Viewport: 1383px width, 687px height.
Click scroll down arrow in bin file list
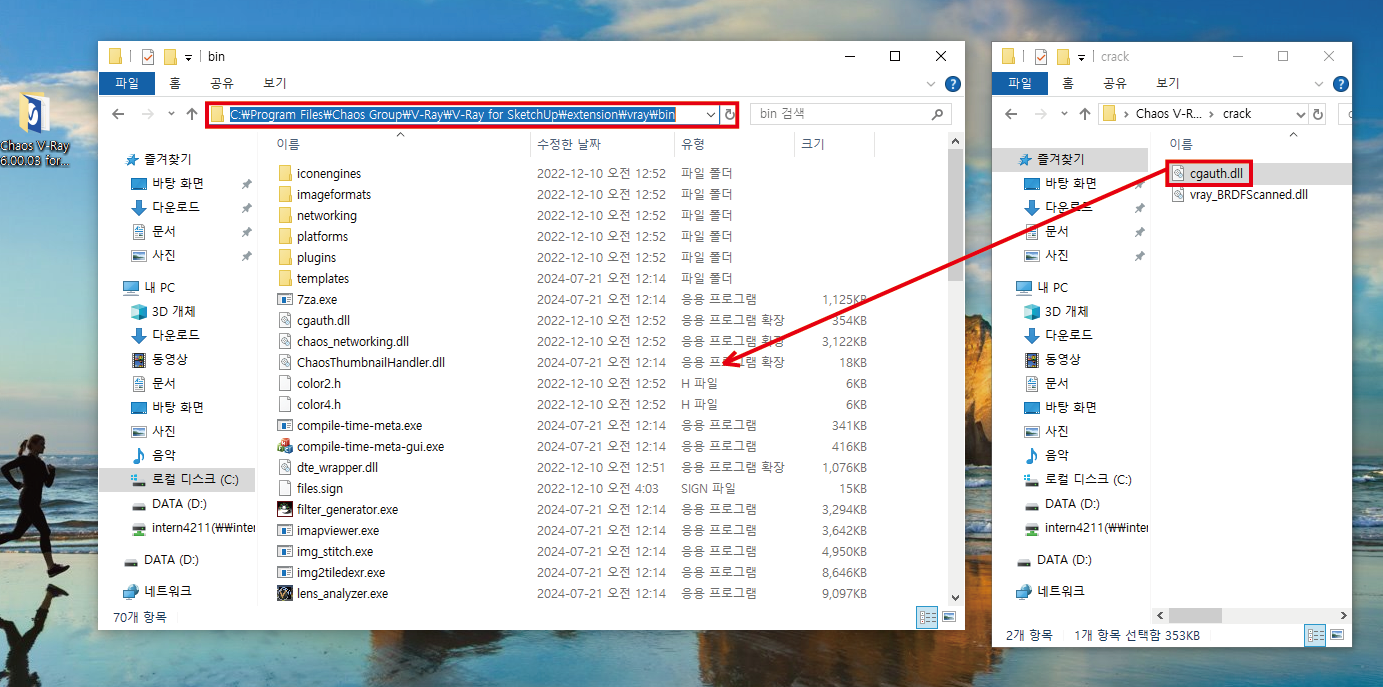pos(955,597)
